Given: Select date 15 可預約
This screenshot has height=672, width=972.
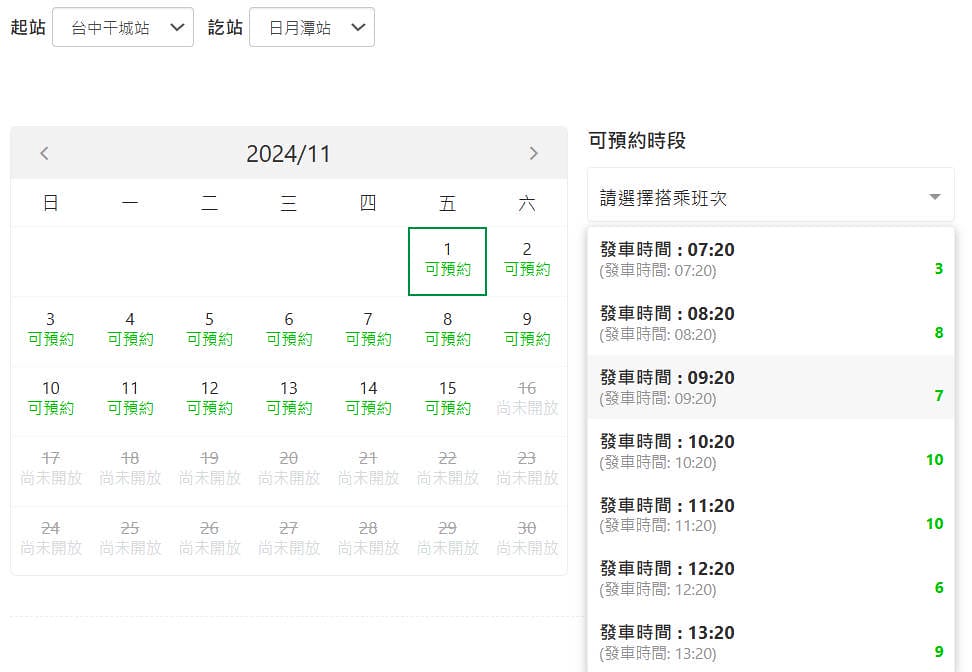Looking at the screenshot, I should click(x=448, y=400).
